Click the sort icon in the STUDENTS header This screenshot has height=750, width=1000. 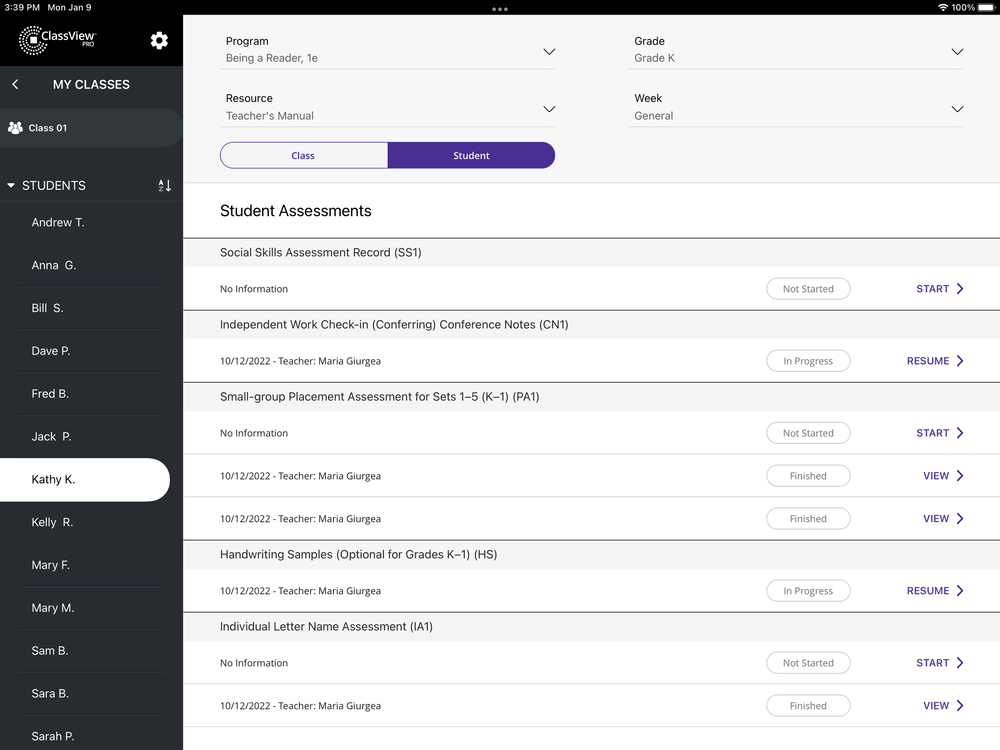pyautogui.click(x=164, y=185)
